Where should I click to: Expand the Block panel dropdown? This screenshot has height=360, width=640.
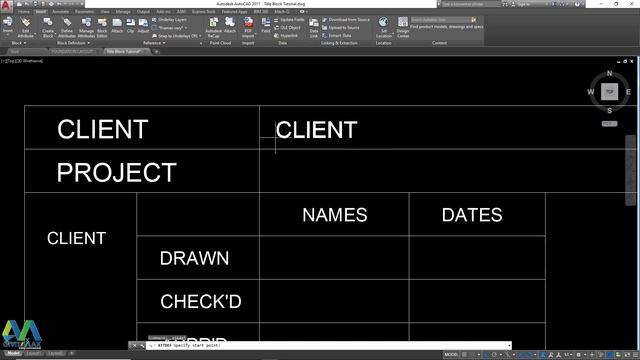(x=19, y=43)
